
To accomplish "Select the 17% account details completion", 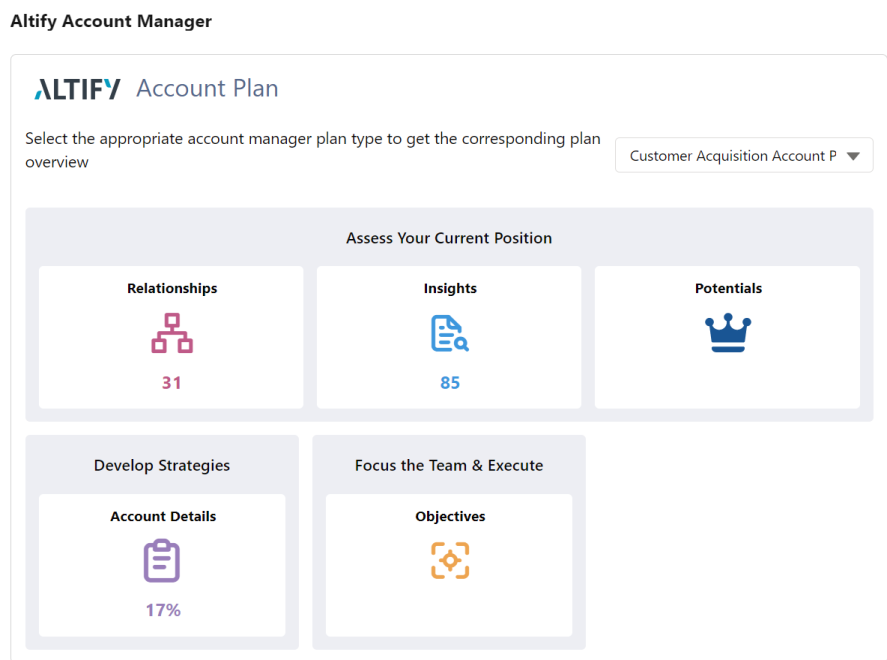I will (x=163, y=610).
